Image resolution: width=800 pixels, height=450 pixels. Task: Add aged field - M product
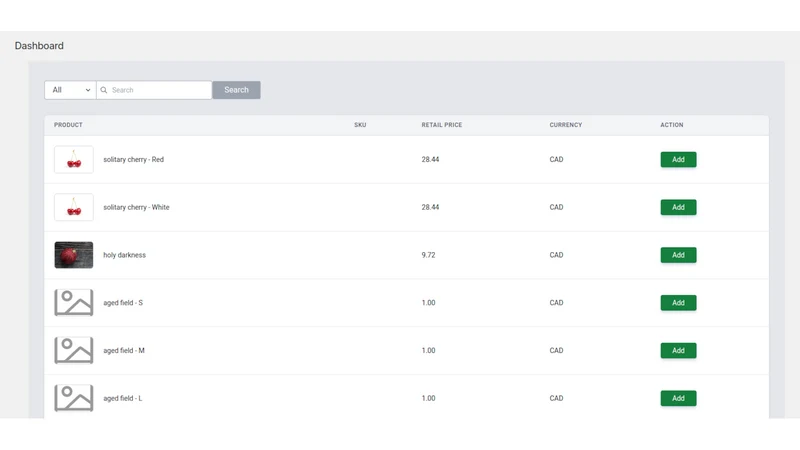pyautogui.click(x=678, y=351)
